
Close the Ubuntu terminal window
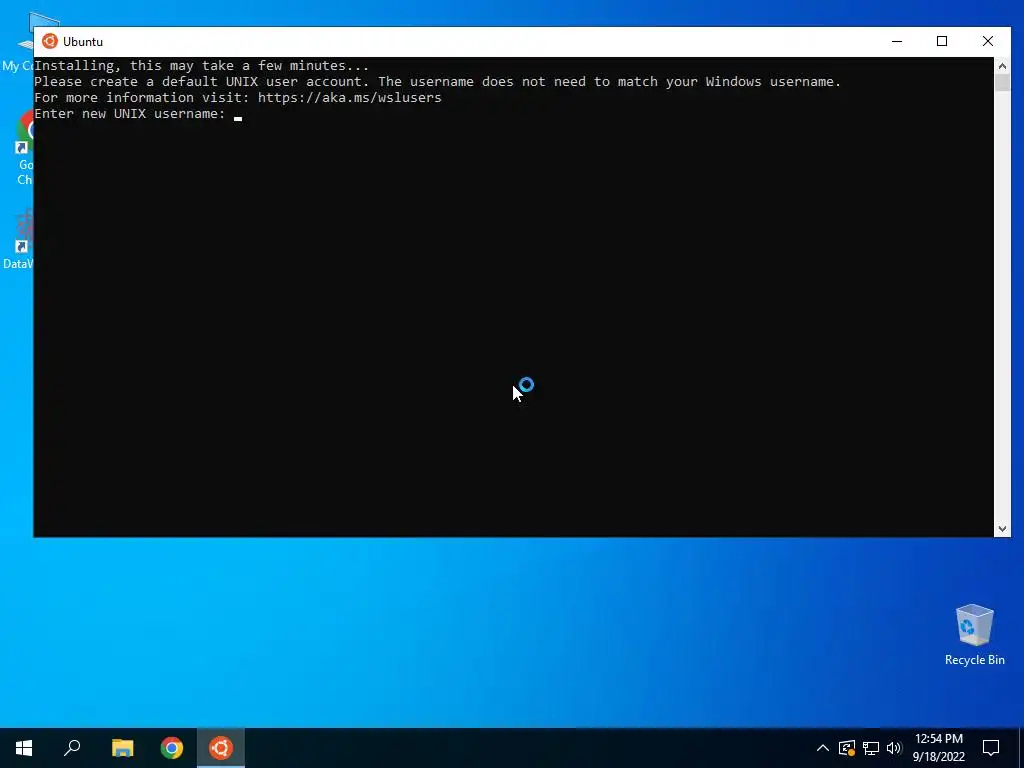(x=987, y=41)
